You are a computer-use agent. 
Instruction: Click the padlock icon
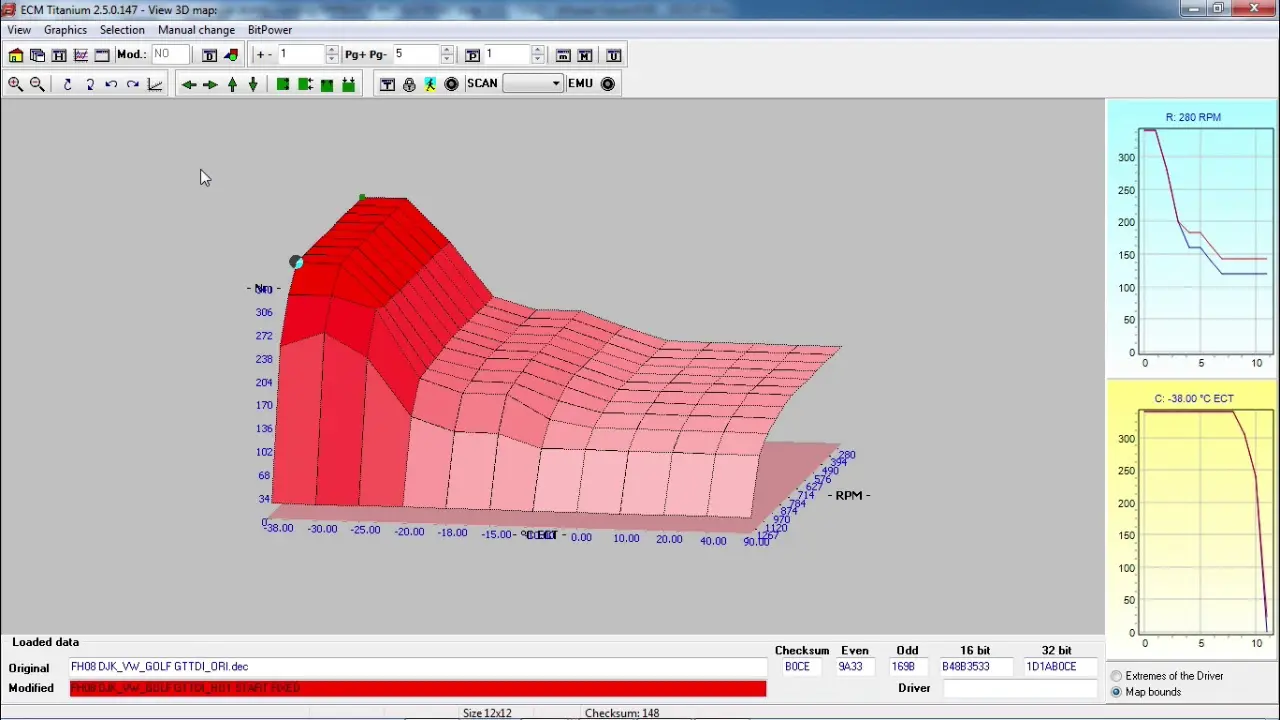[x=409, y=84]
